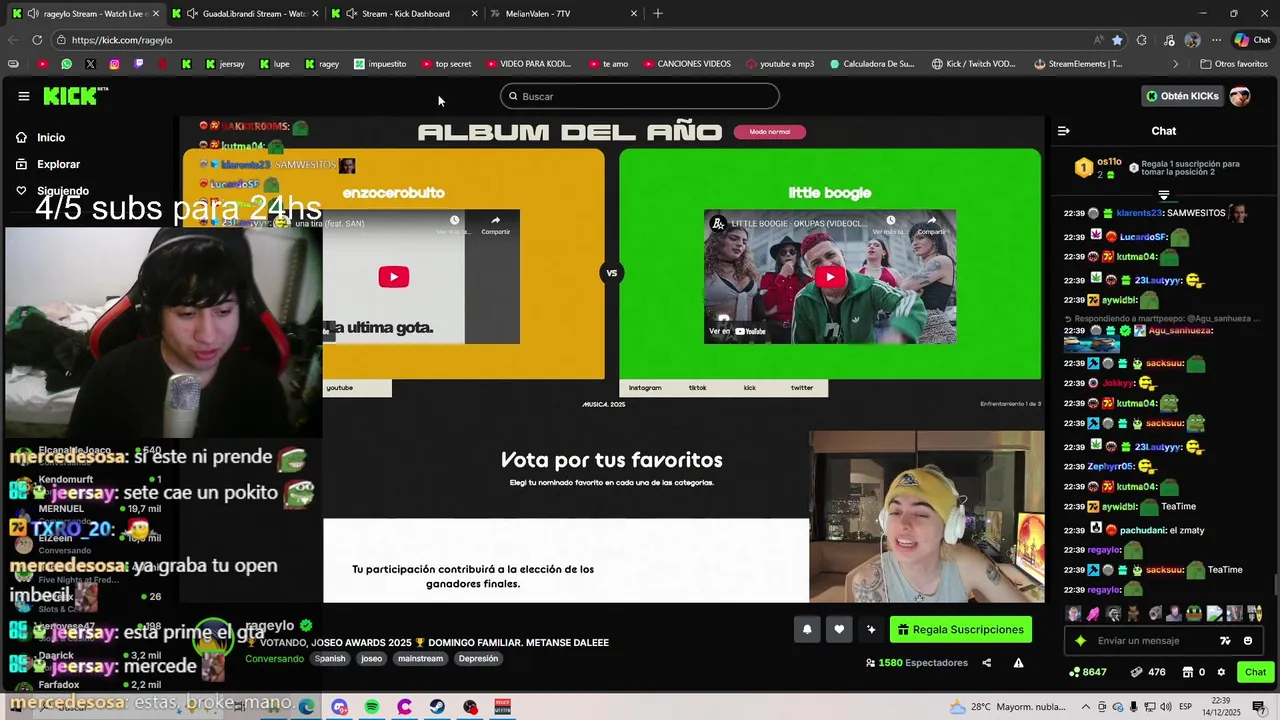Image resolution: width=1280 pixels, height=720 pixels.
Task: Click the share stream icon
Action: click(987, 663)
